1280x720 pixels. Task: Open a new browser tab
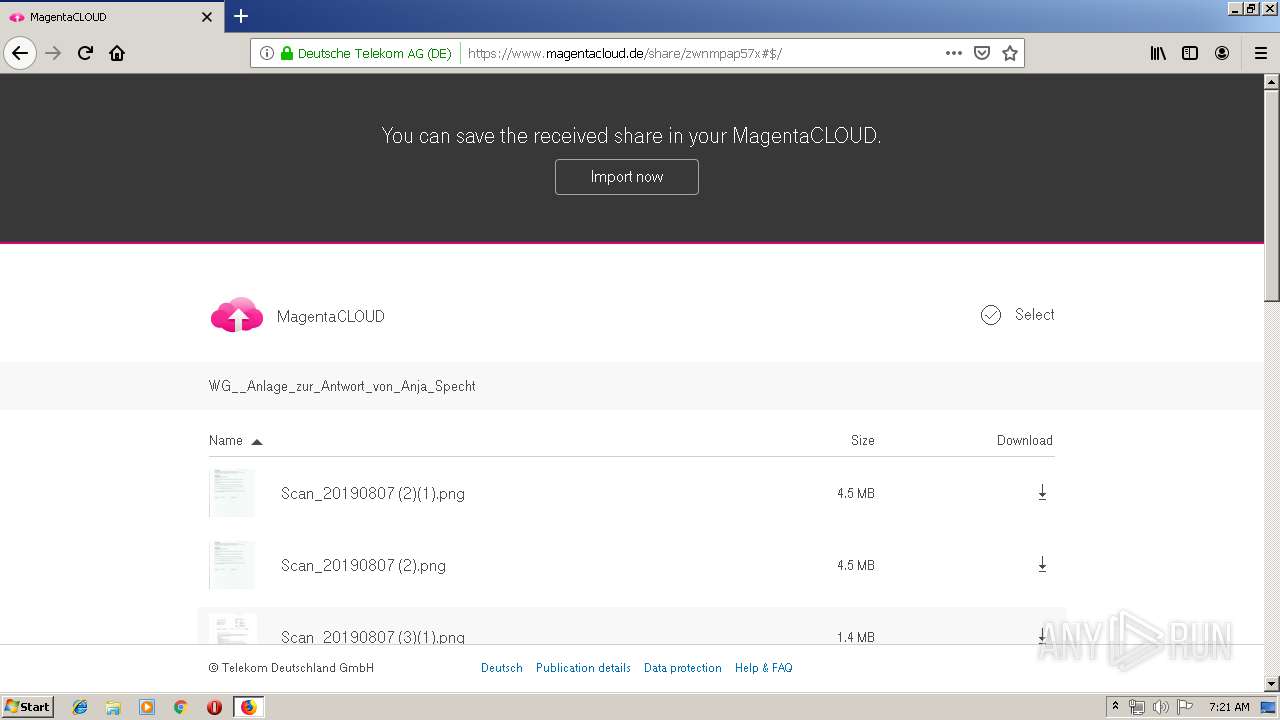[241, 16]
